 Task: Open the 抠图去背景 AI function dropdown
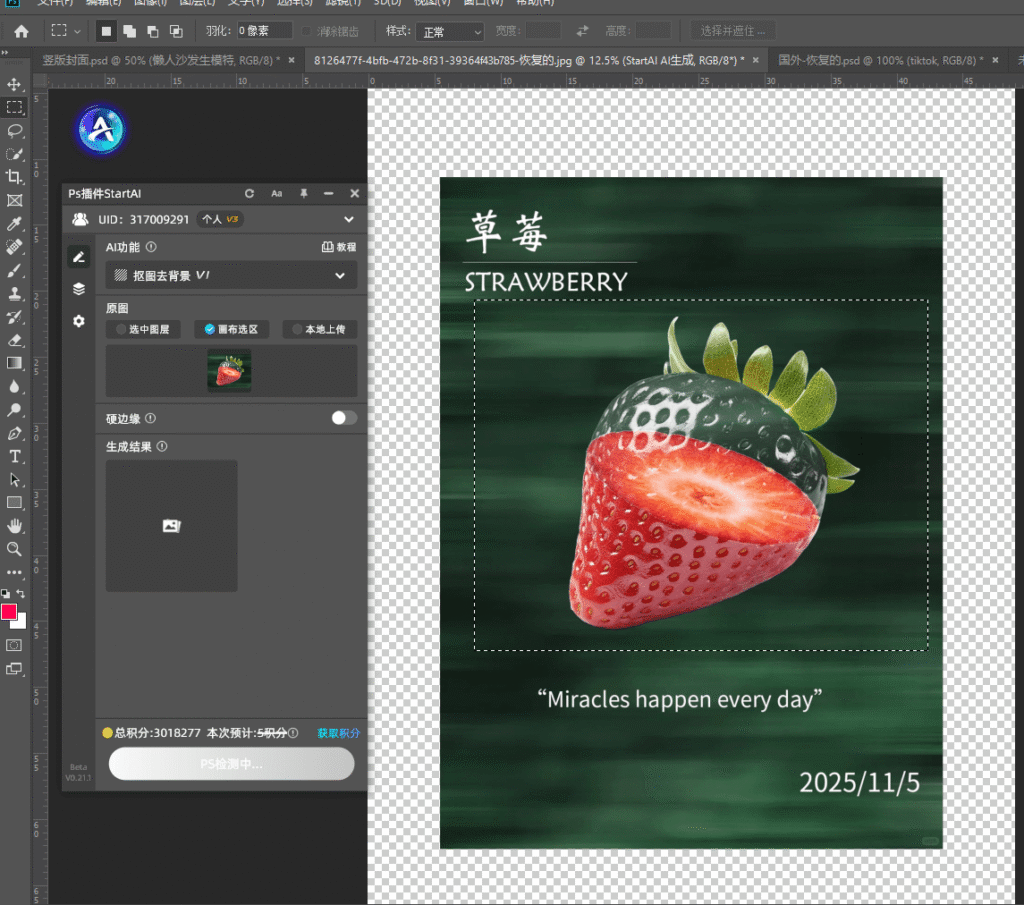coord(231,275)
